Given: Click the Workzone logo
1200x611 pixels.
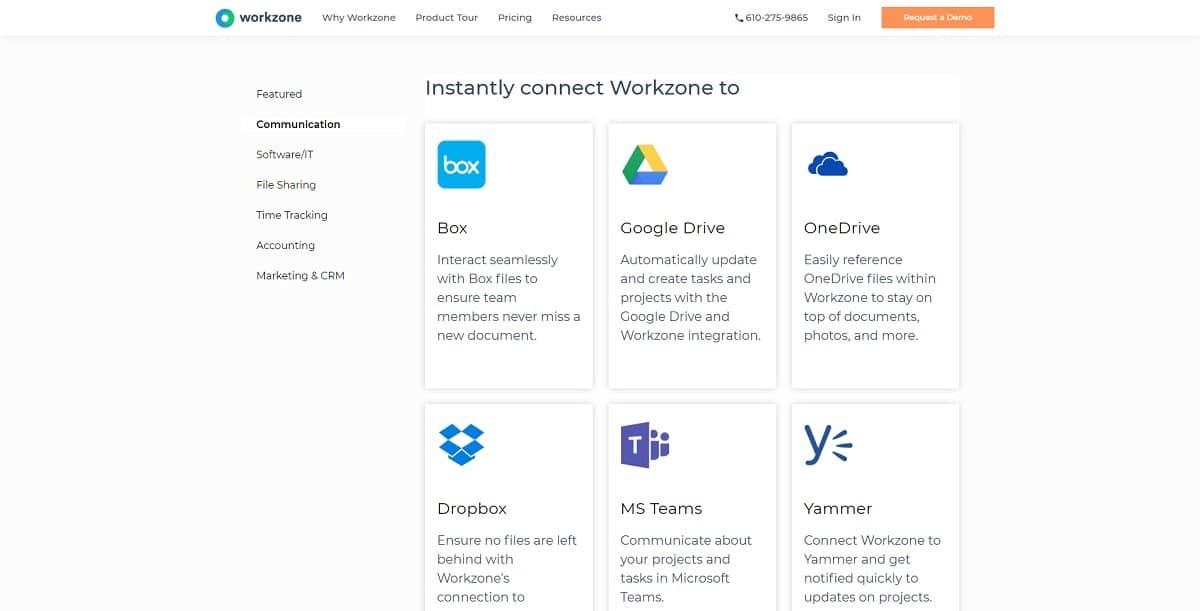Looking at the screenshot, I should (258, 17).
